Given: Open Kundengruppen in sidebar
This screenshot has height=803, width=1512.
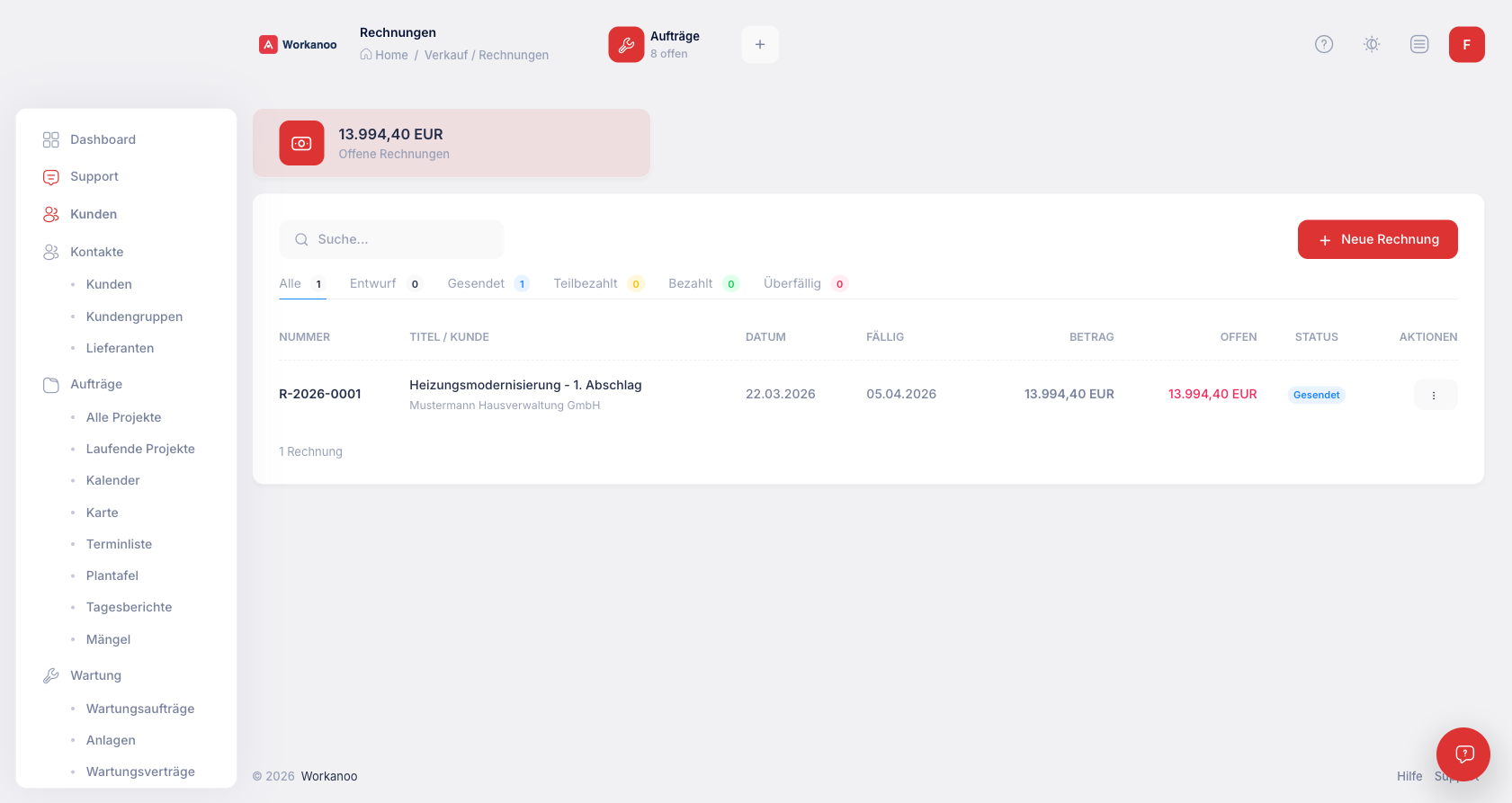Looking at the screenshot, I should coord(134,317).
